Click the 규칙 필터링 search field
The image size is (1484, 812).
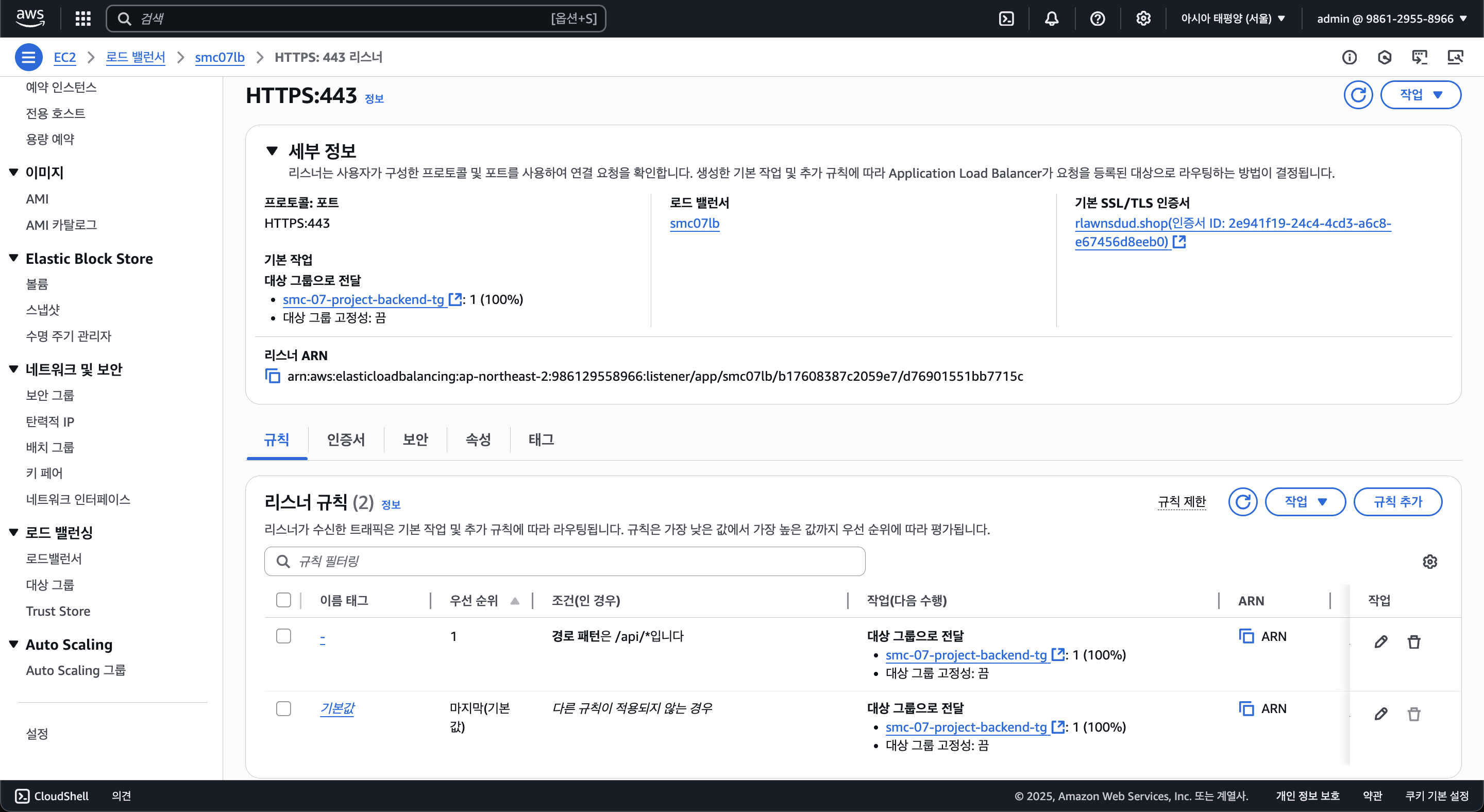(x=565, y=562)
